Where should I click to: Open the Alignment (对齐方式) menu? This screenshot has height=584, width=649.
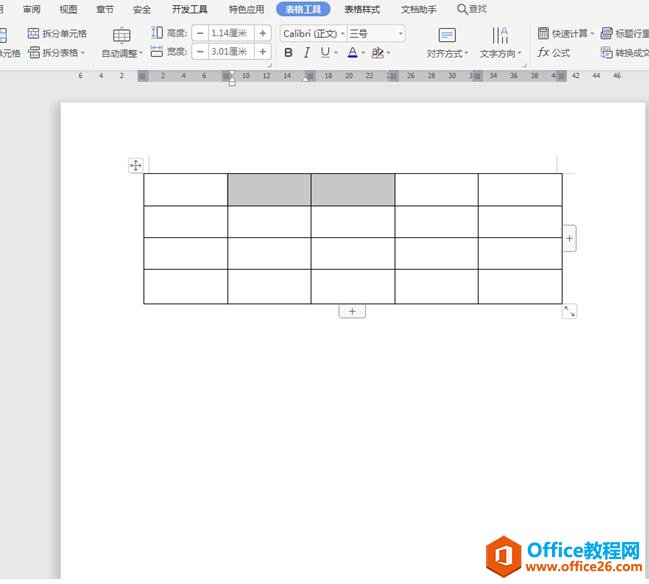click(447, 43)
